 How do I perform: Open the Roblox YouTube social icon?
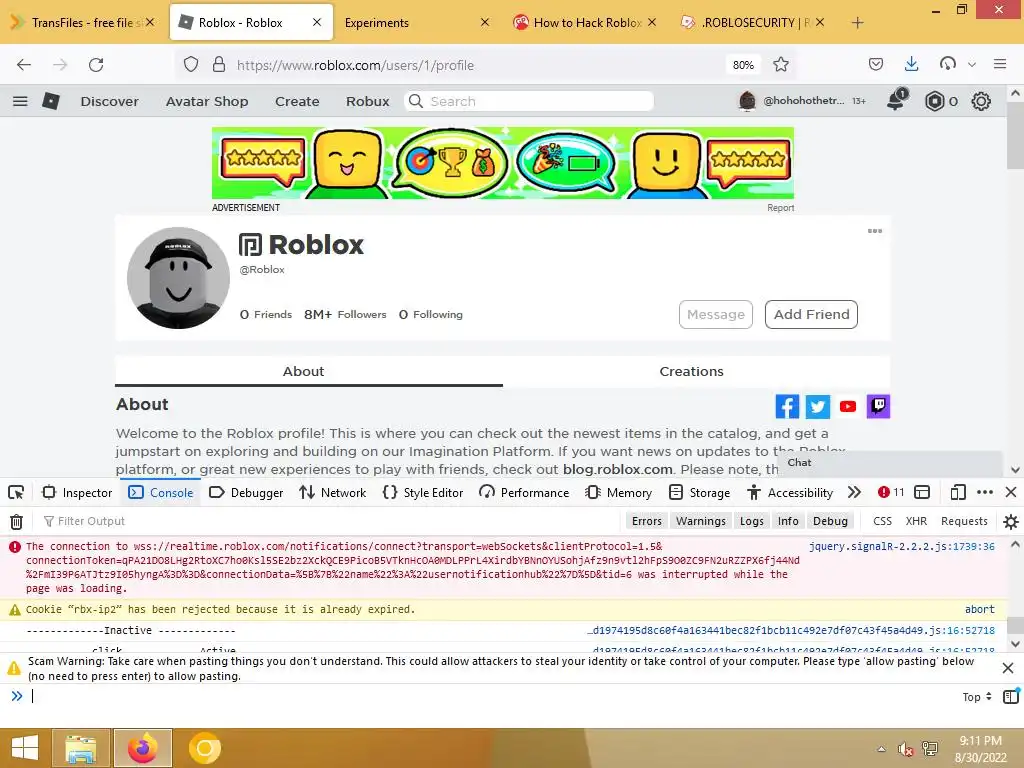848,406
